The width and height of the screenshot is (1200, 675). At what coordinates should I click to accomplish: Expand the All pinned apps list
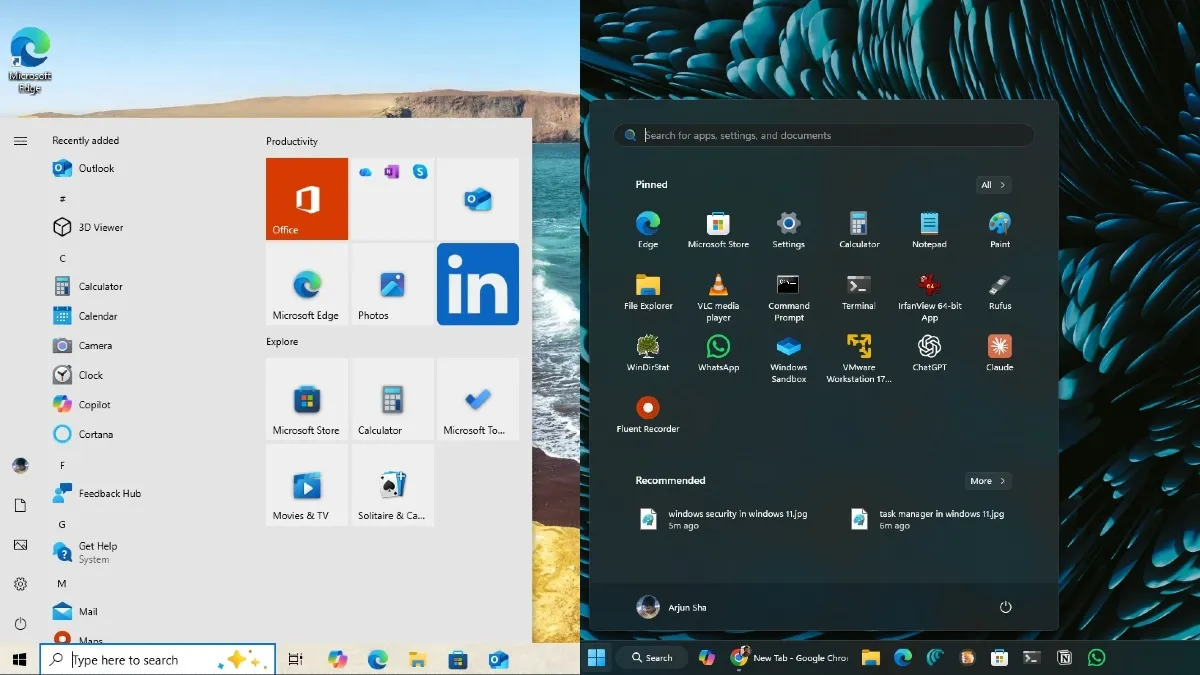993,185
